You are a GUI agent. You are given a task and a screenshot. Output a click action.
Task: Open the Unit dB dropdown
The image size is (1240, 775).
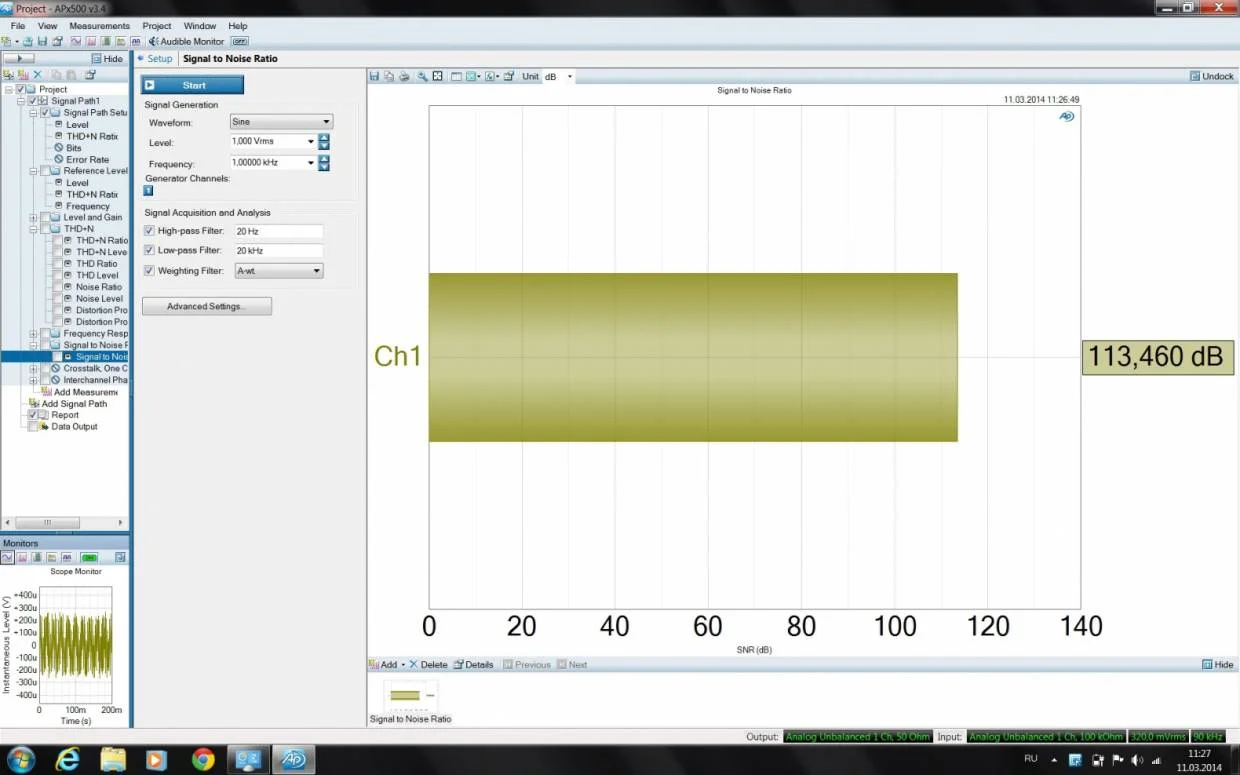(x=570, y=76)
